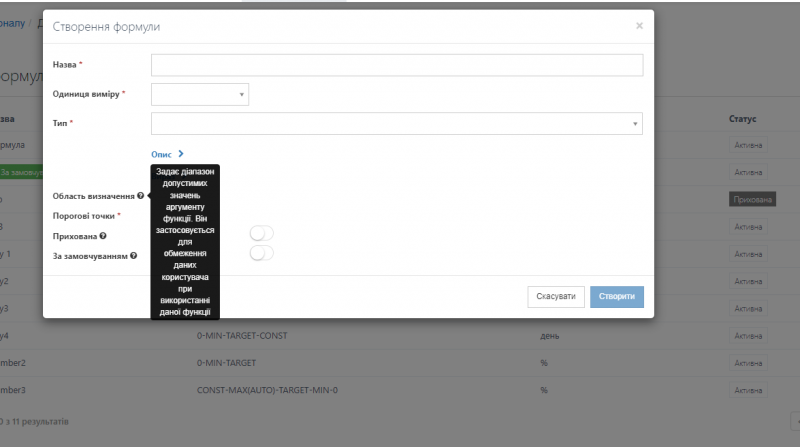Open the Тип dropdown list
The width and height of the screenshot is (800, 447).
pos(396,124)
